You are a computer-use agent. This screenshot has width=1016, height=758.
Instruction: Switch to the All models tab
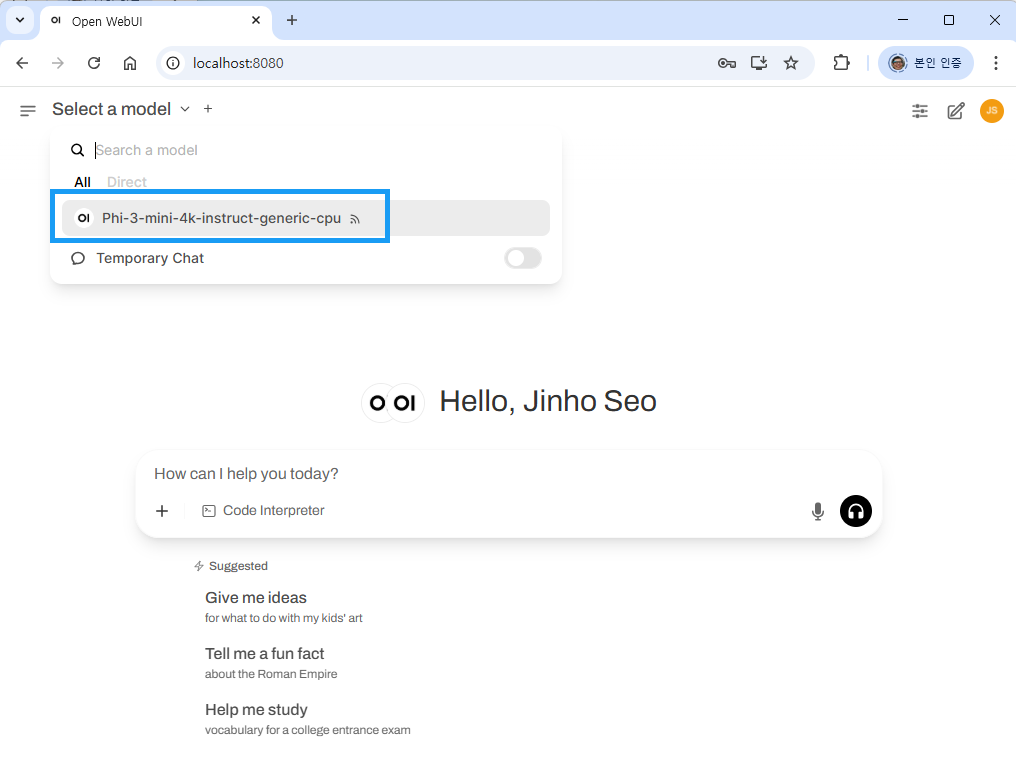(82, 182)
